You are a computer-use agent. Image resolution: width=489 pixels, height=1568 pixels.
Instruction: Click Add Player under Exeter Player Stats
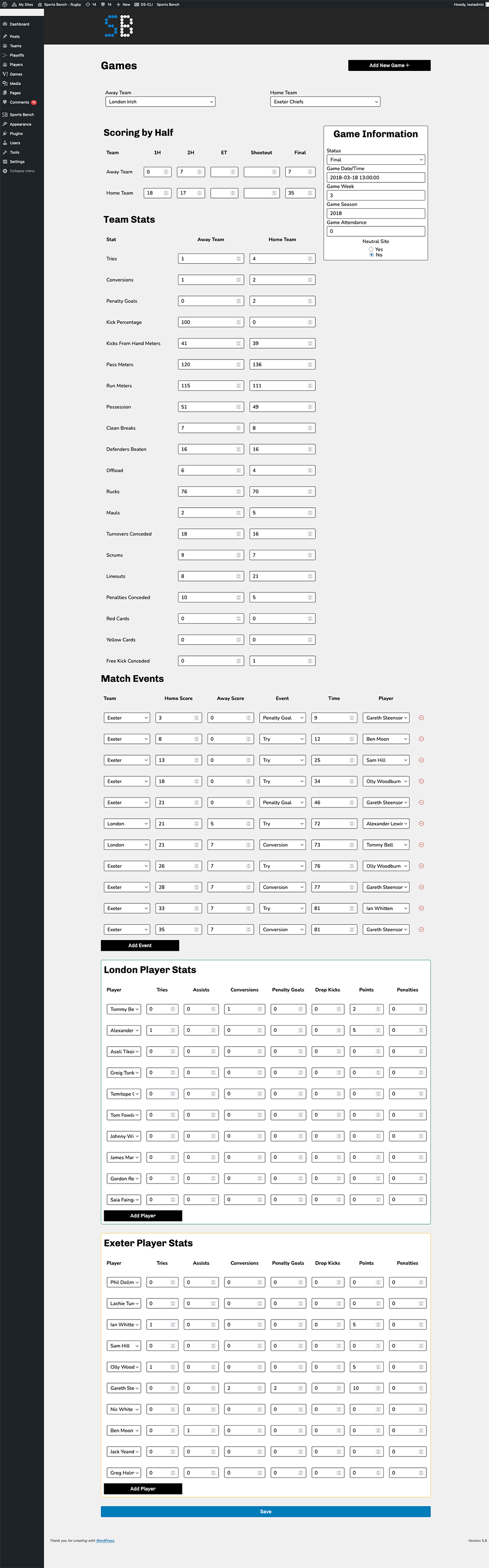[x=143, y=1488]
